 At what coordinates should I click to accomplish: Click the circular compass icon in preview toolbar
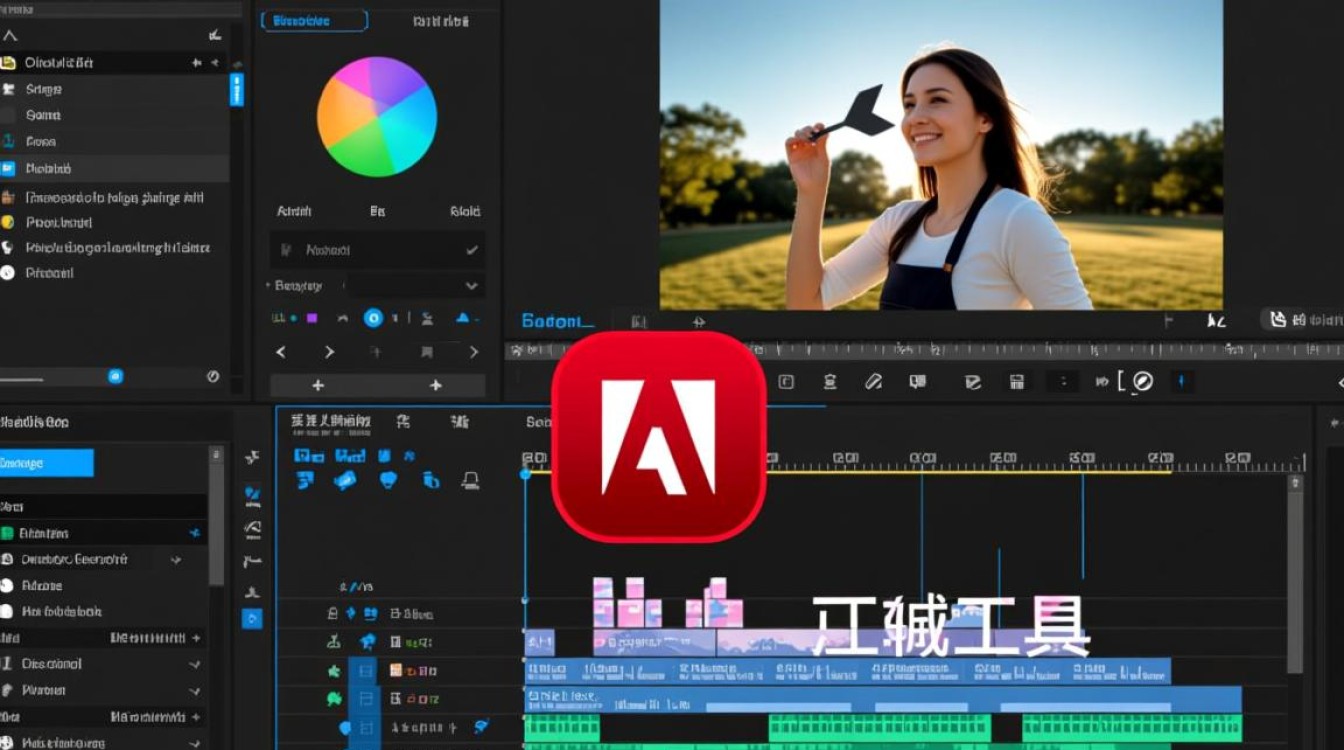[1143, 381]
